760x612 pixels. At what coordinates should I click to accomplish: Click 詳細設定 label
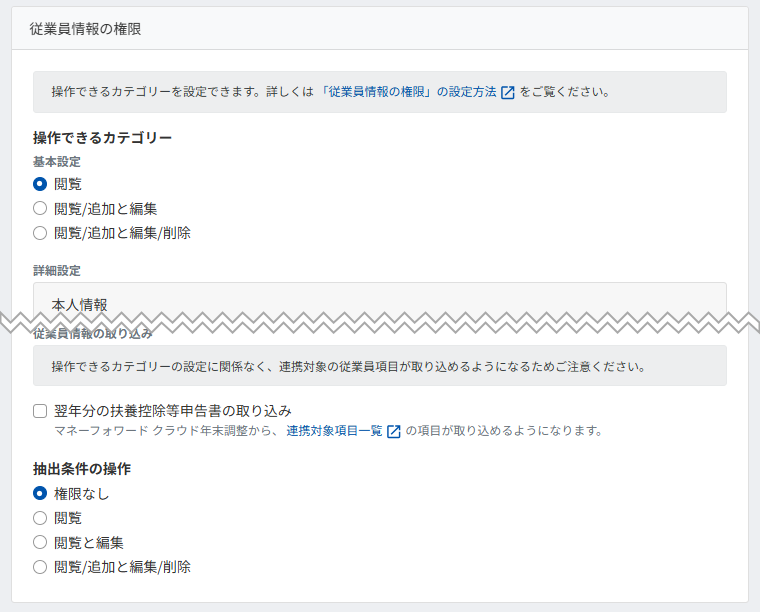(x=57, y=270)
